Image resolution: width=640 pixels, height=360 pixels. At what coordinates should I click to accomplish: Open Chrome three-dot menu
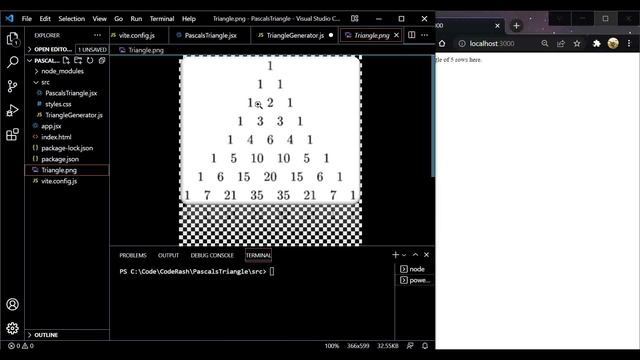click(629, 43)
